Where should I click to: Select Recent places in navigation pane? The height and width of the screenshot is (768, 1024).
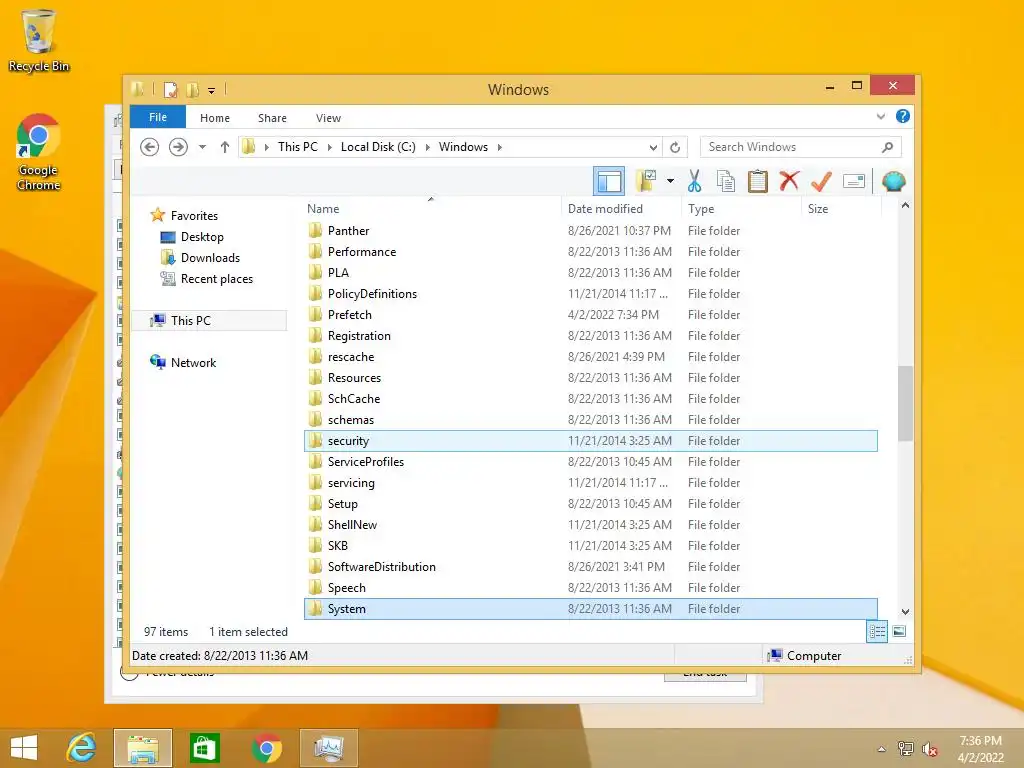pos(216,279)
